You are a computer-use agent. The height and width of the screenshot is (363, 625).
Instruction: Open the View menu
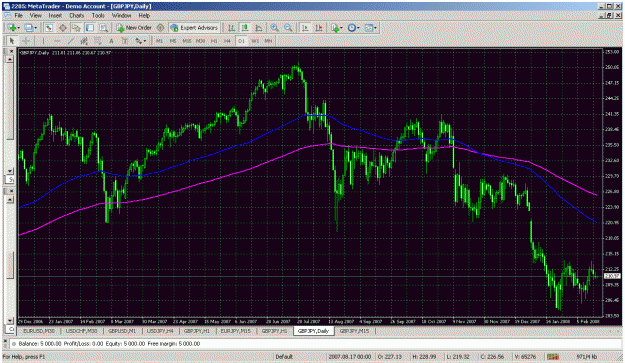click(x=35, y=16)
